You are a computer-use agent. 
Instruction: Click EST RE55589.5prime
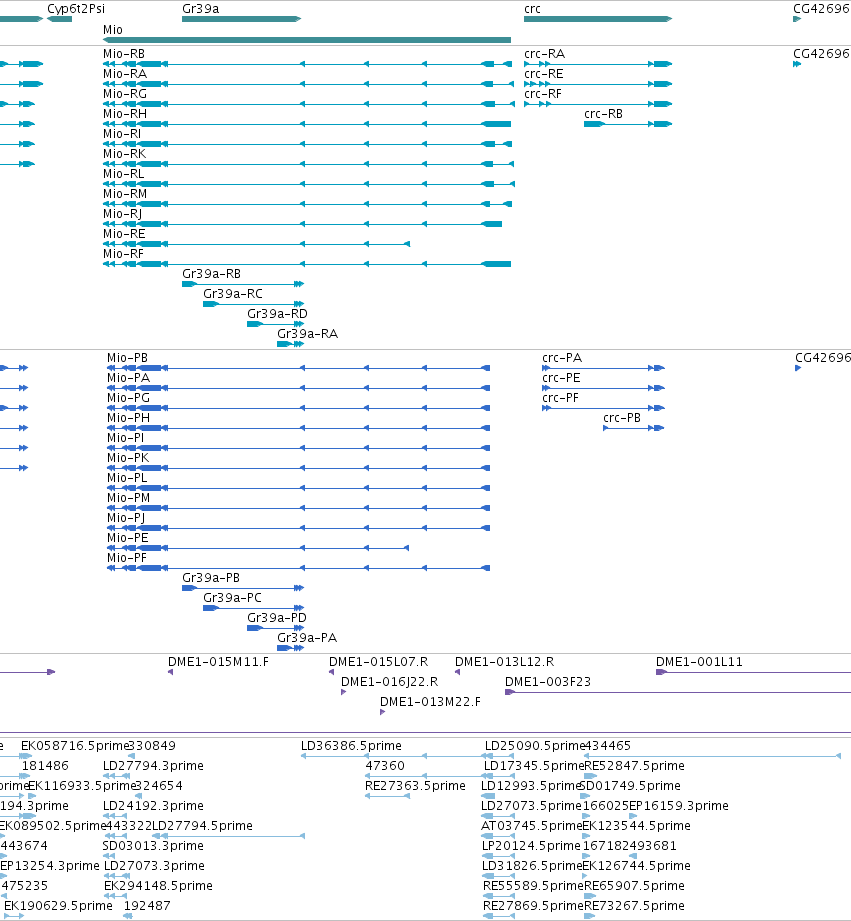533,886
